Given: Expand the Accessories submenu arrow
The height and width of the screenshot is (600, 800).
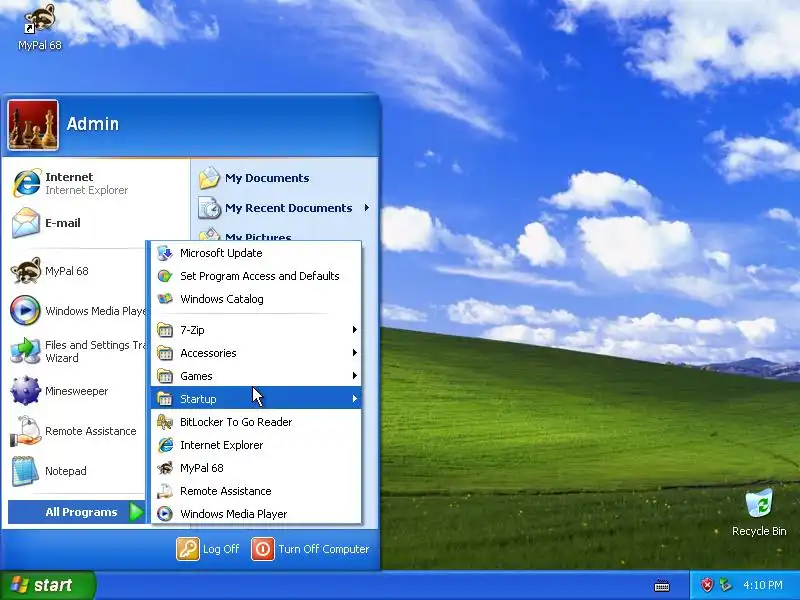Looking at the screenshot, I should click(x=355, y=353).
